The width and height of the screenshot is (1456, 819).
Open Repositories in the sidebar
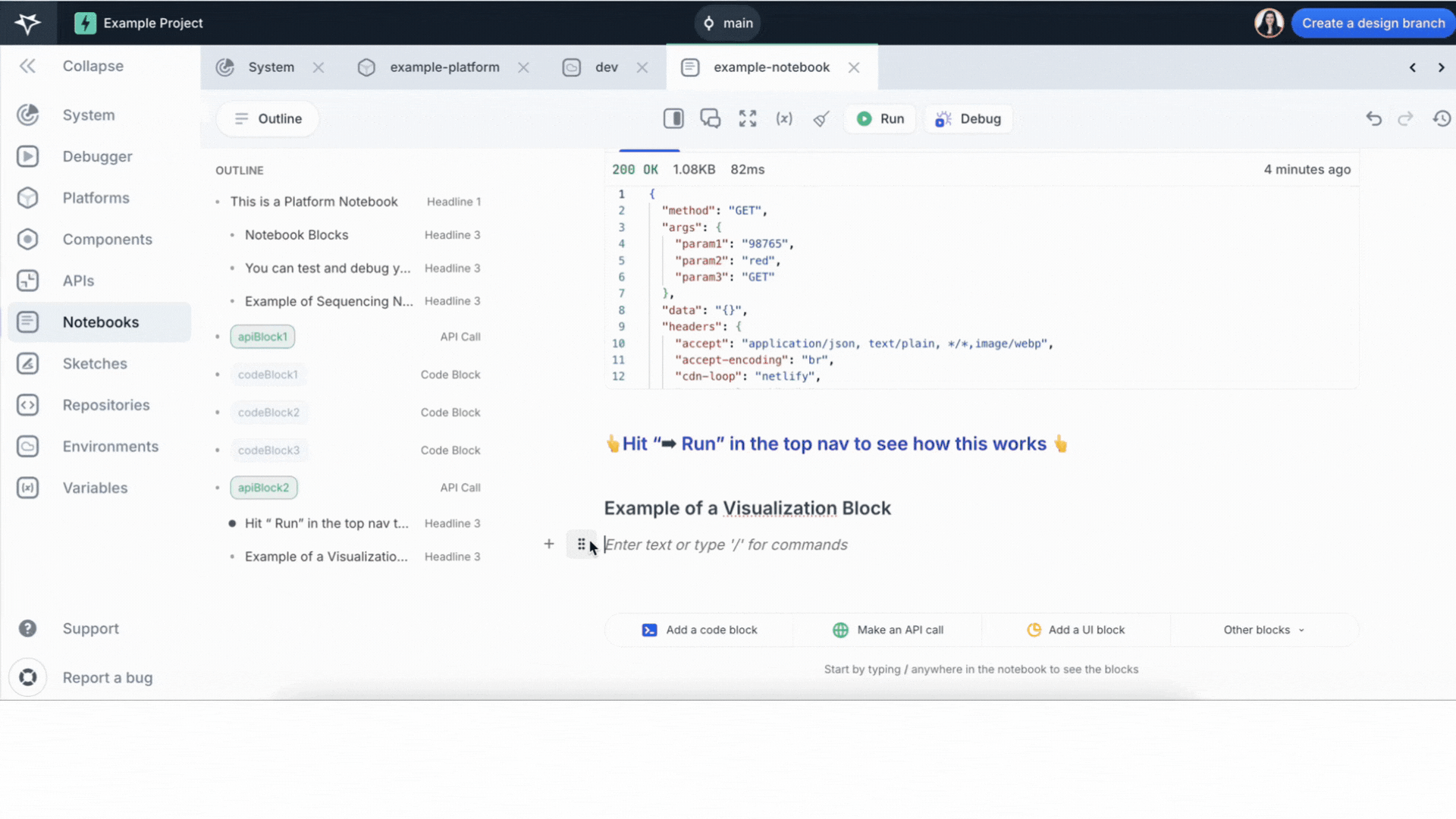[x=106, y=405]
